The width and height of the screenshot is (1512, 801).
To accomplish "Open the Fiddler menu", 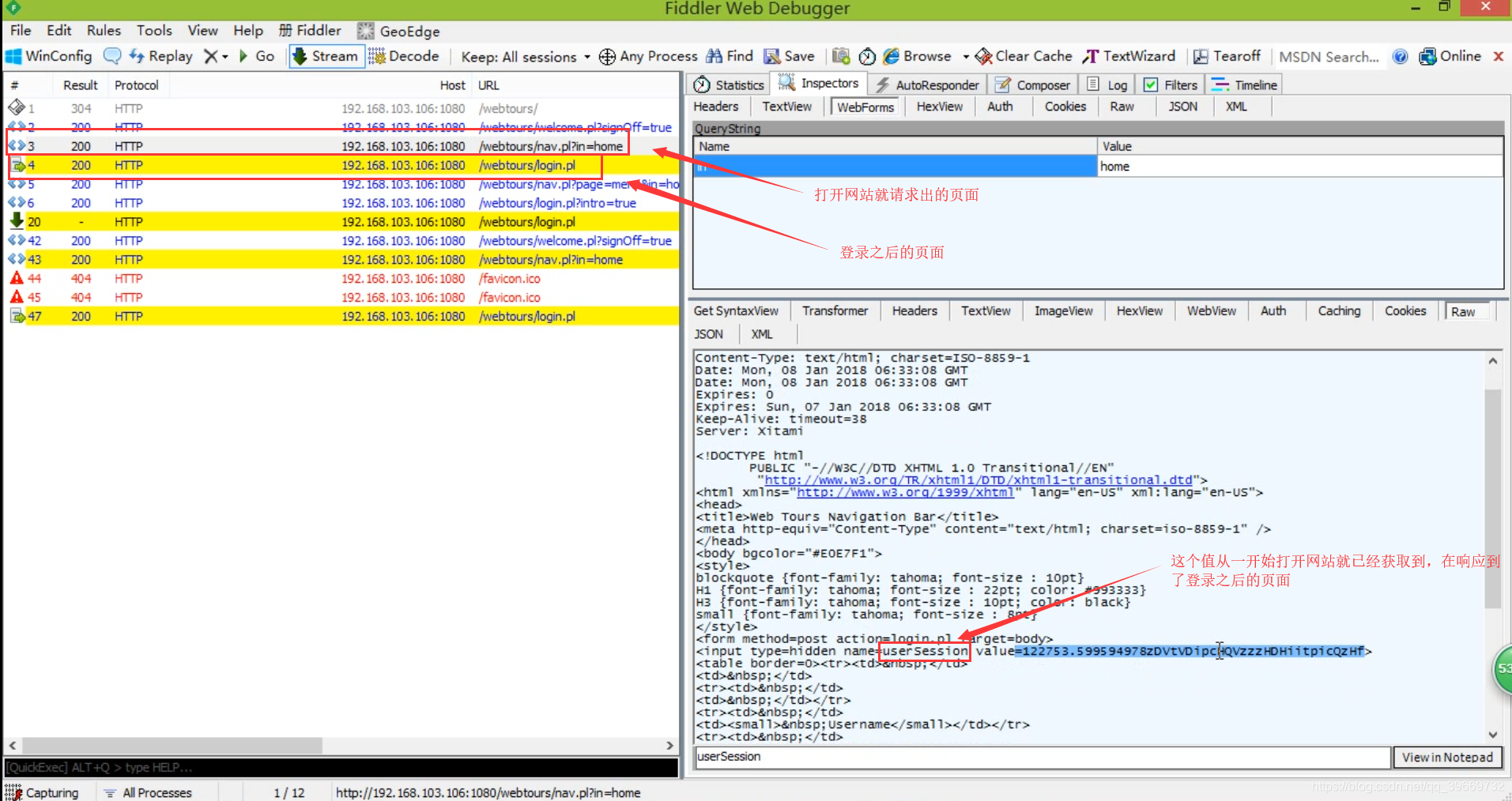I will 310,30.
